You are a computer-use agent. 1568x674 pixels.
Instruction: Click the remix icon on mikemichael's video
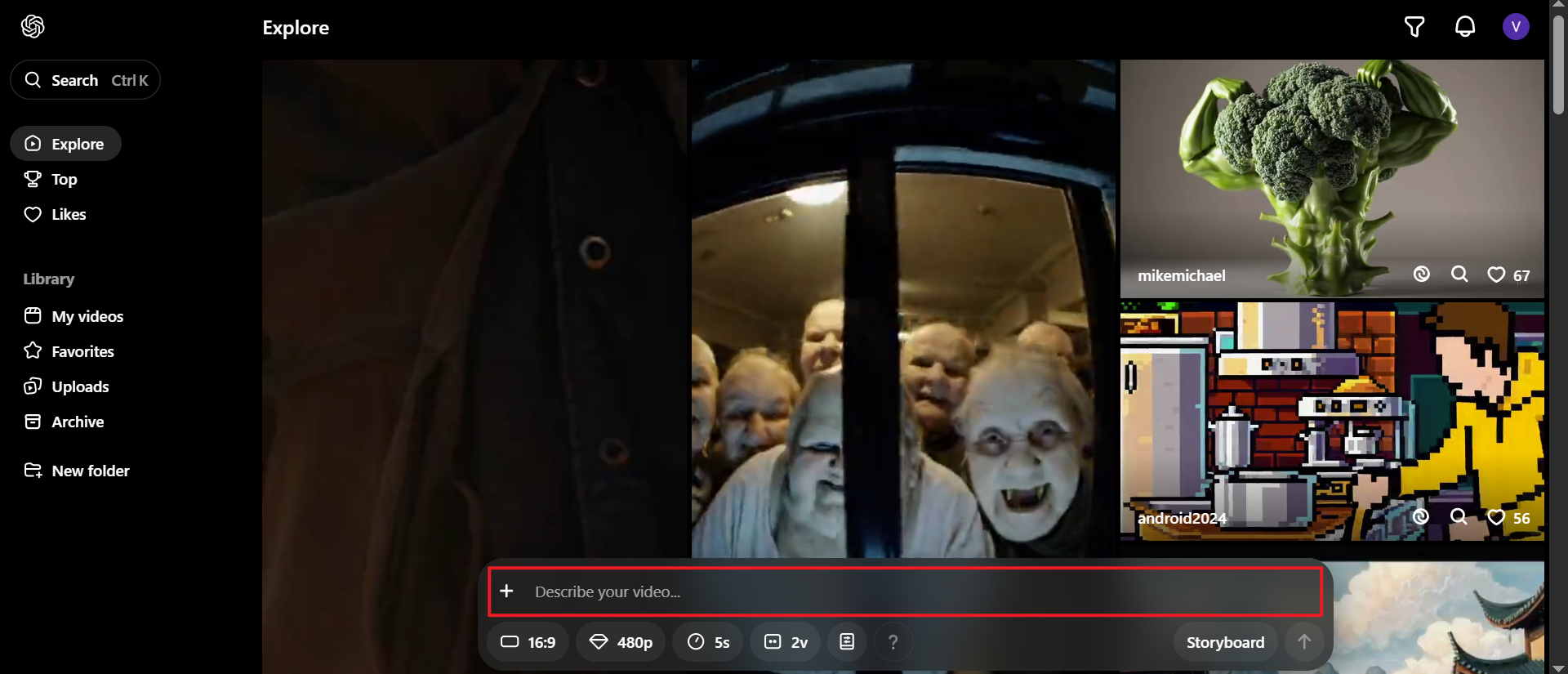point(1422,275)
